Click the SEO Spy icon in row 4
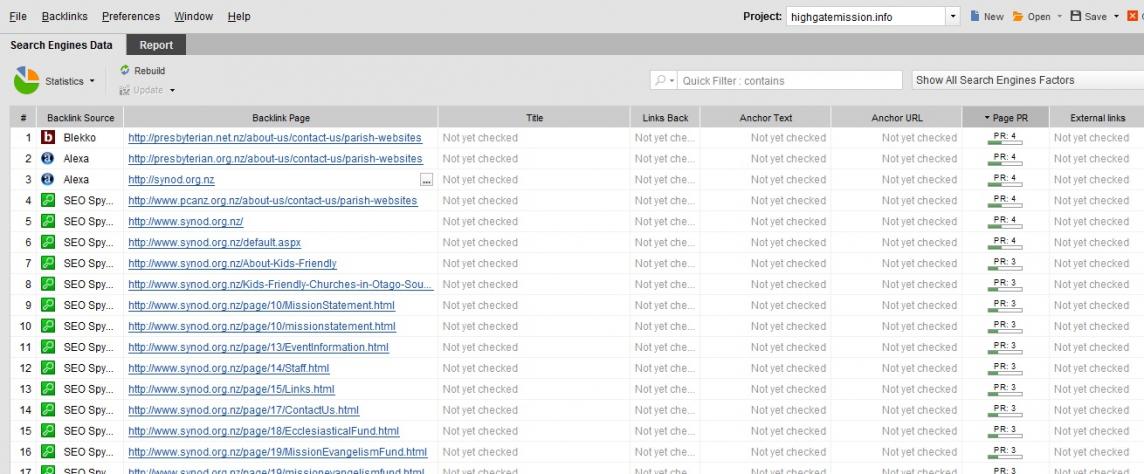This screenshot has width=1144, height=474. [47, 201]
